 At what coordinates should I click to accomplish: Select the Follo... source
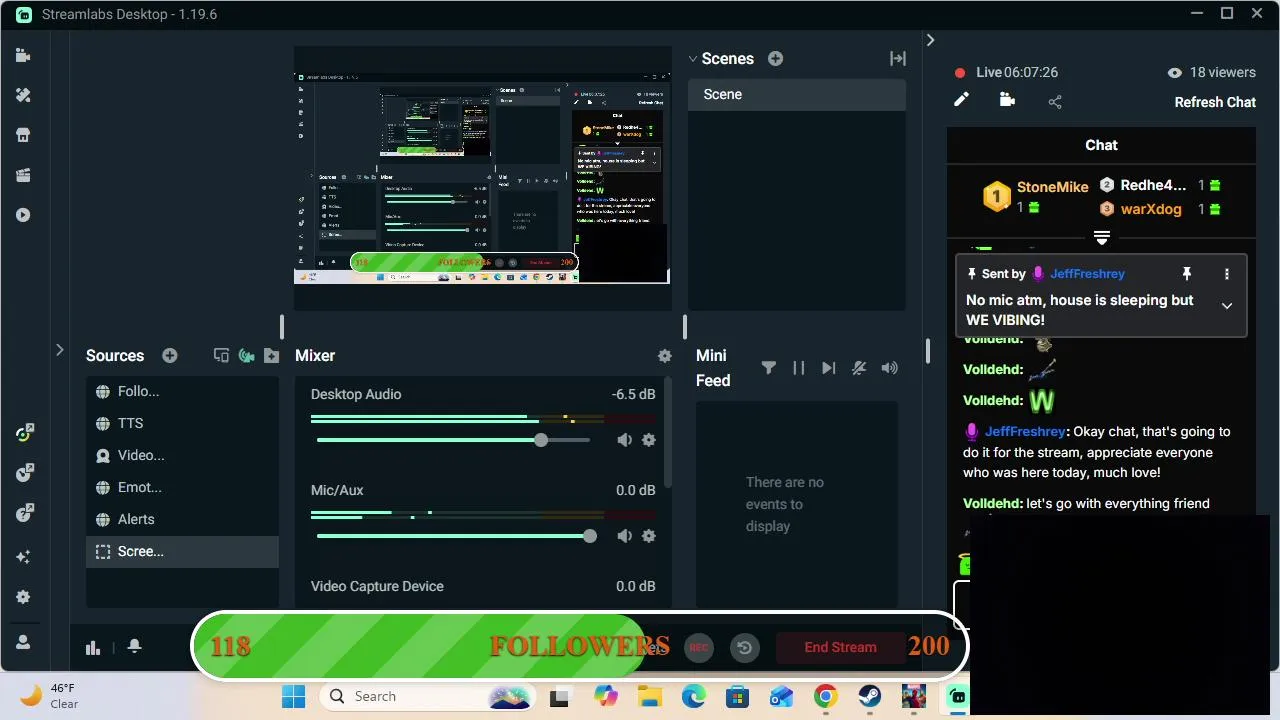182,391
